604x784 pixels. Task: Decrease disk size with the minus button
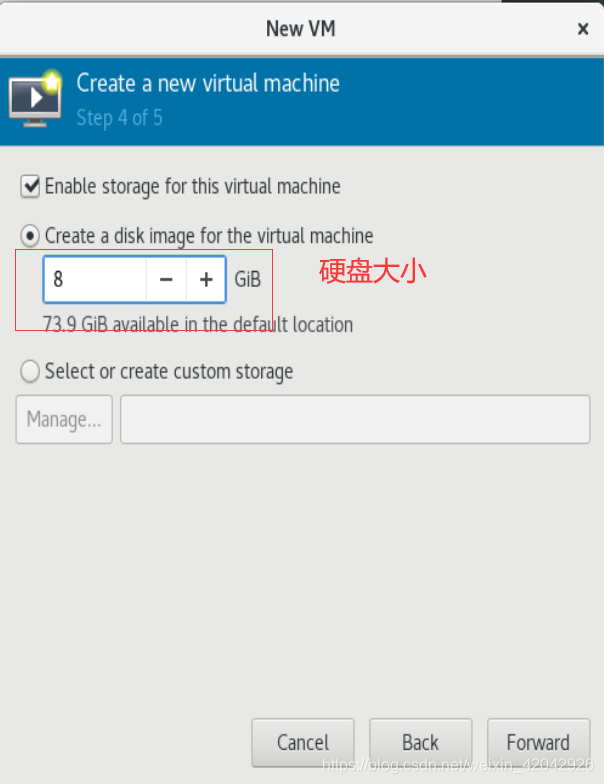coord(166,280)
